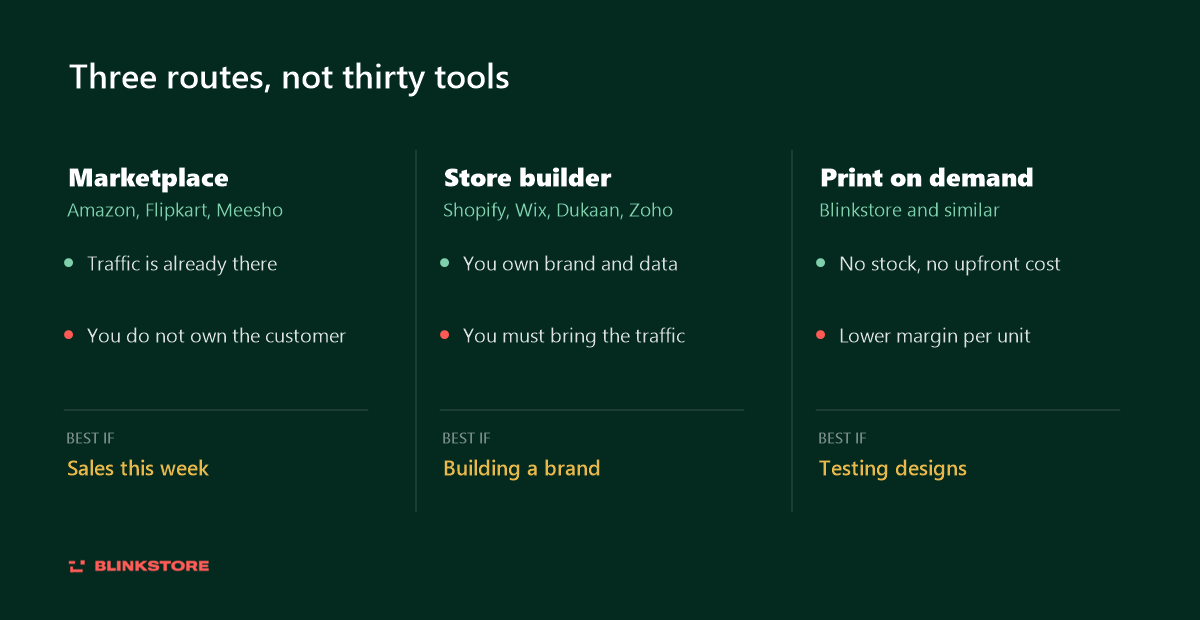
Task: Click the BLINKSTORE brand name text
Action: click(152, 566)
